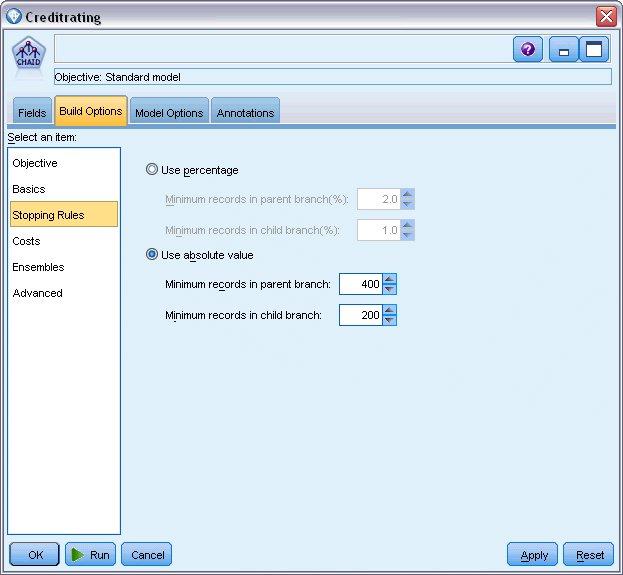This screenshot has width=623, height=575.
Task: Click the Apply button
Action: tap(532, 554)
